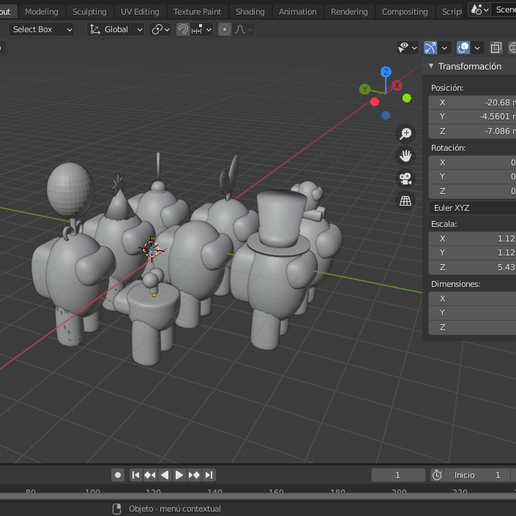Click the Escala Y field
Screen dimensions: 516x516
(x=472, y=253)
